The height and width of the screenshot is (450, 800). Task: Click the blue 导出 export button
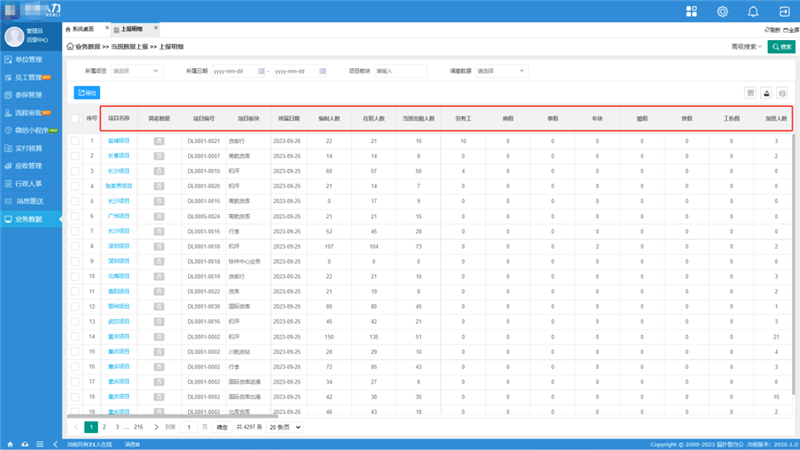[87, 93]
